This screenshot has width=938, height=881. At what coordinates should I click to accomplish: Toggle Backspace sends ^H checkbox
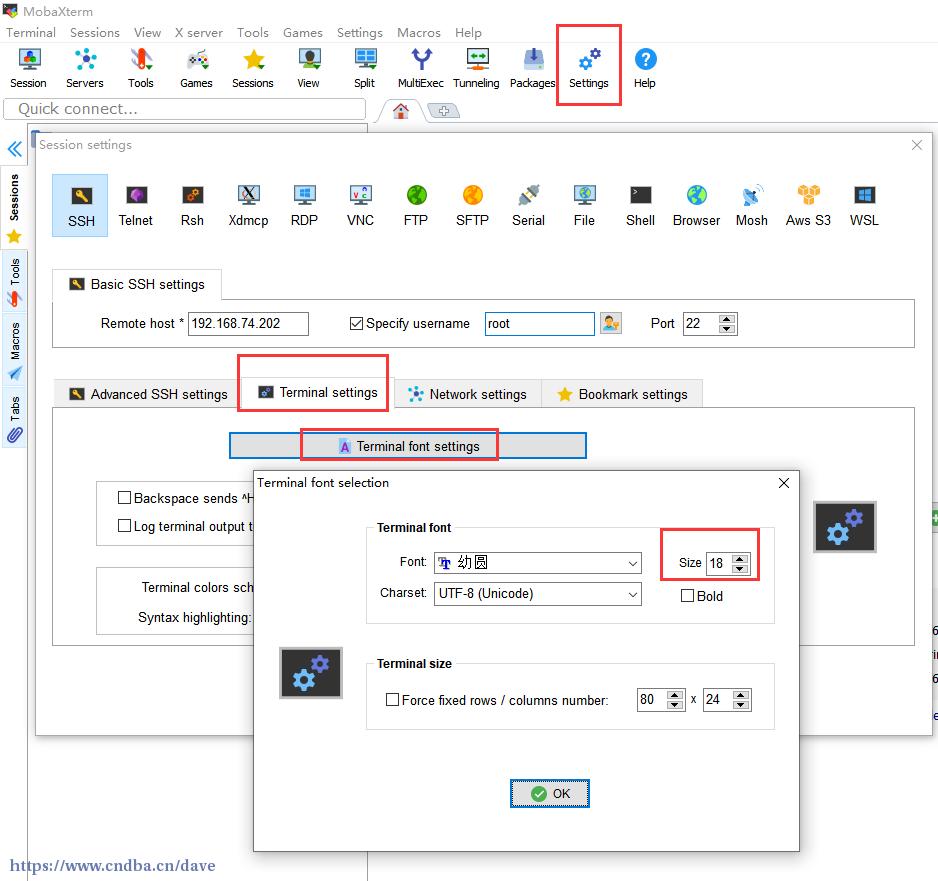point(124,498)
